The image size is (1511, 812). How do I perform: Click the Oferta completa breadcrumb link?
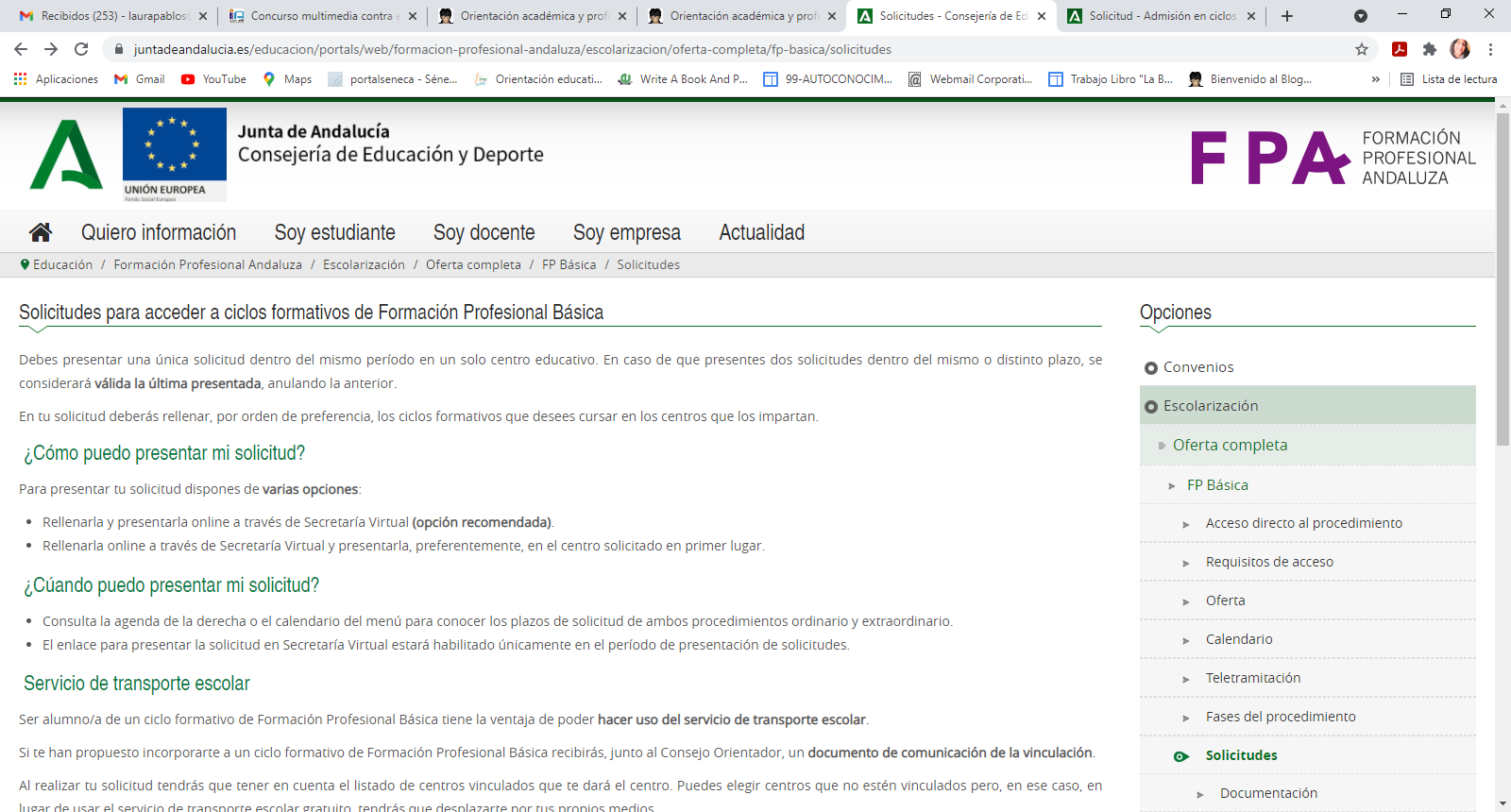pyautogui.click(x=473, y=264)
